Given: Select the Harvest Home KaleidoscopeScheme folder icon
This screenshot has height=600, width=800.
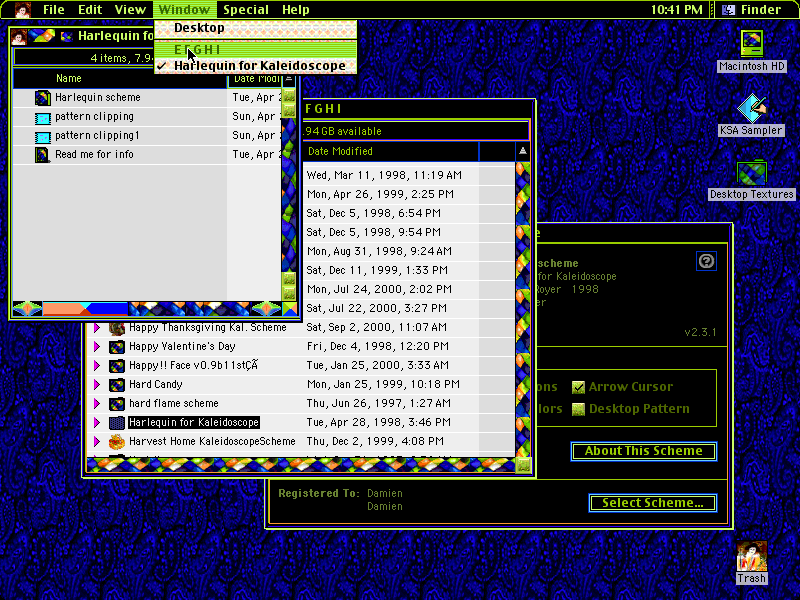Looking at the screenshot, I should [x=117, y=442].
